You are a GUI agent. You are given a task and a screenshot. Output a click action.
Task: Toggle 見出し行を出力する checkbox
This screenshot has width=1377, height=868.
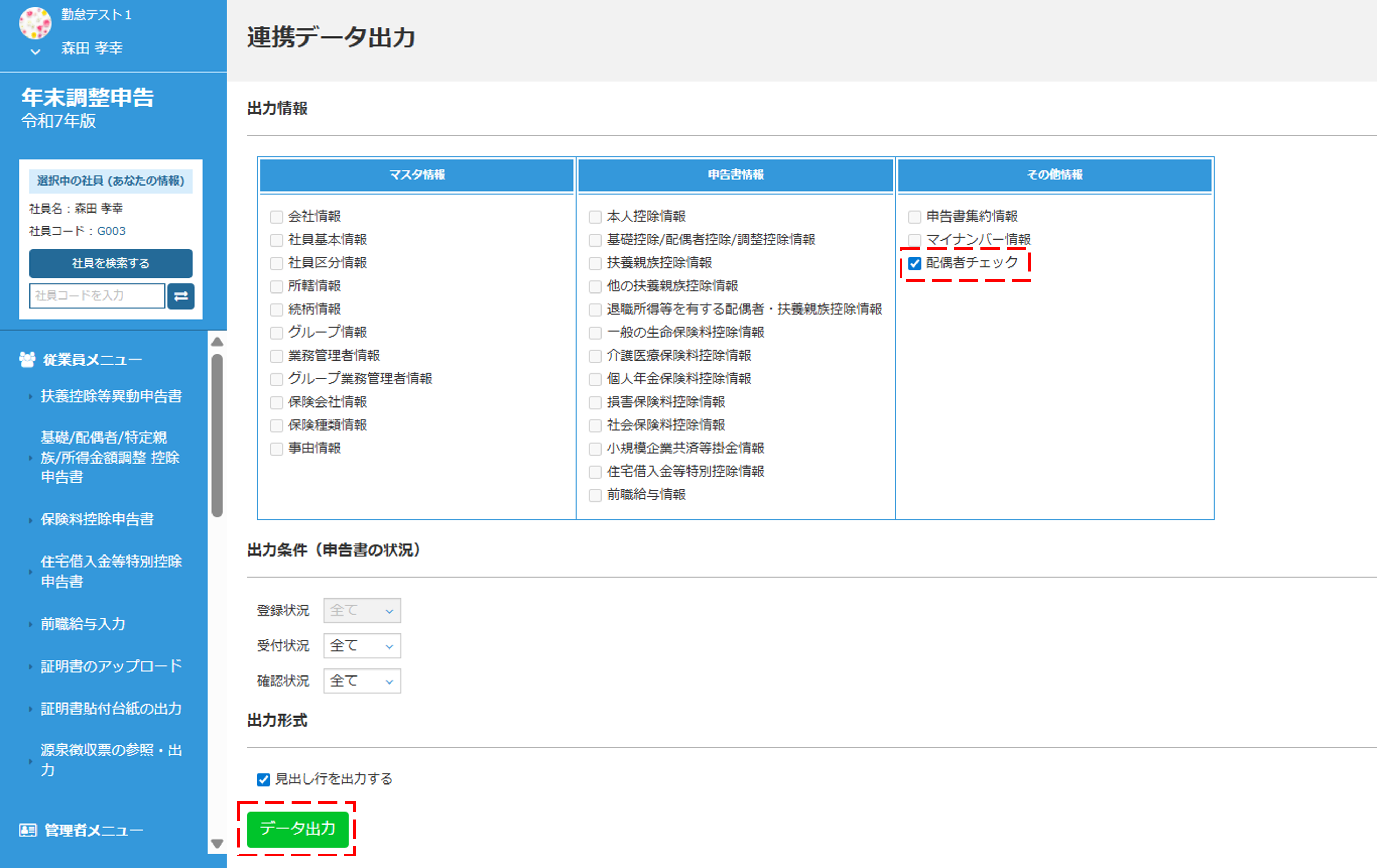[x=263, y=779]
